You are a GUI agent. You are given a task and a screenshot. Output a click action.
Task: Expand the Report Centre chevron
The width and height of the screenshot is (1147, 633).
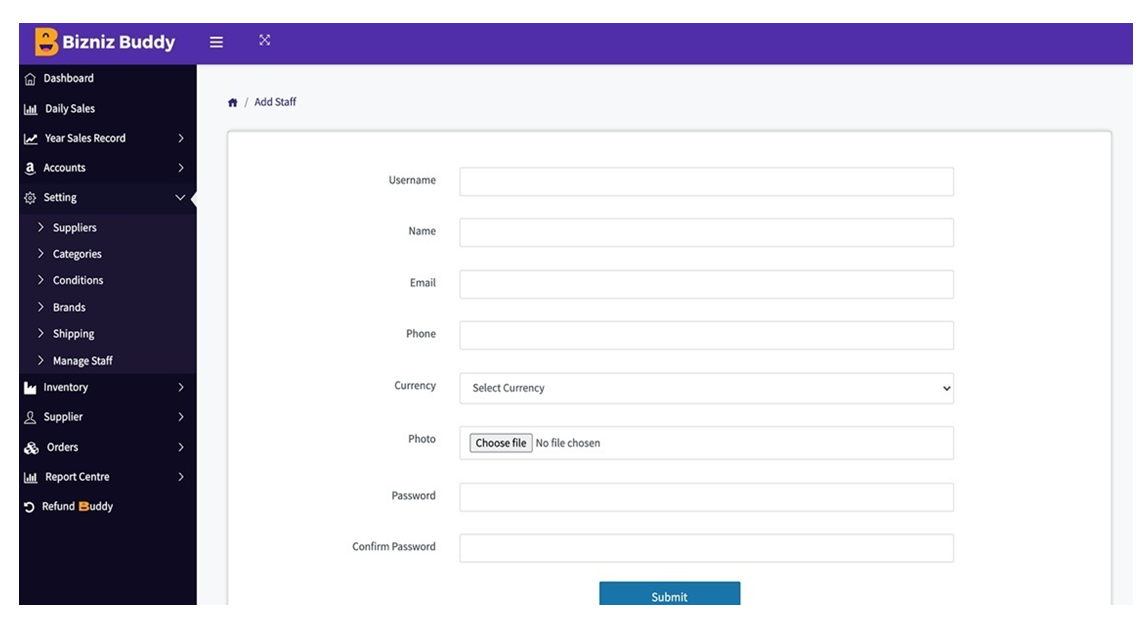coord(181,477)
